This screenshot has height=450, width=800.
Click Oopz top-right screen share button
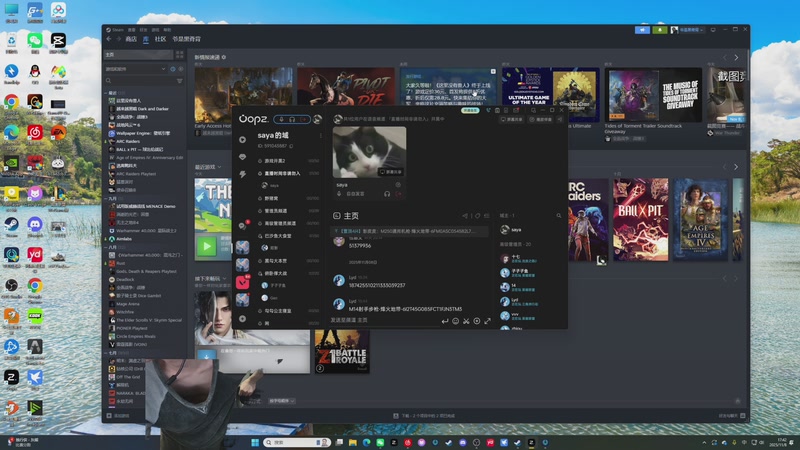coord(512,119)
